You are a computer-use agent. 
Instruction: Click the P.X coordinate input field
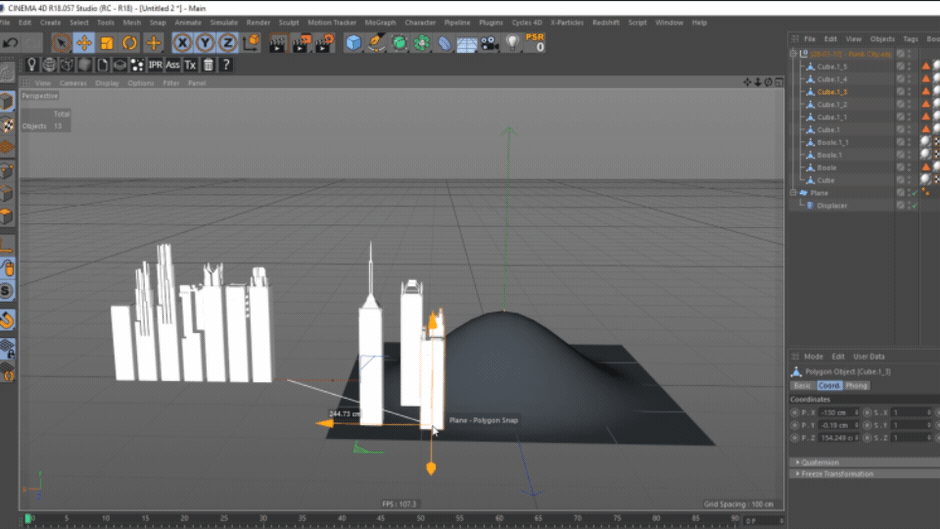click(839, 413)
